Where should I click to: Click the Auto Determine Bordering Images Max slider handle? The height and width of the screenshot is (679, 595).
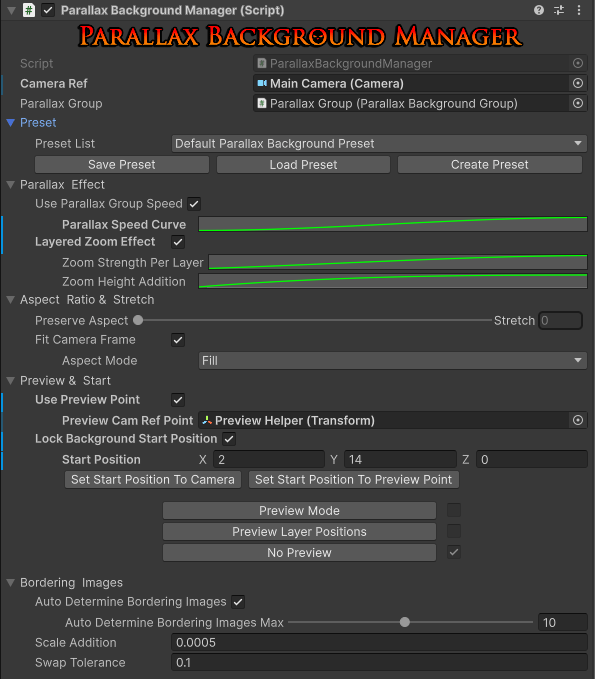pos(404,622)
